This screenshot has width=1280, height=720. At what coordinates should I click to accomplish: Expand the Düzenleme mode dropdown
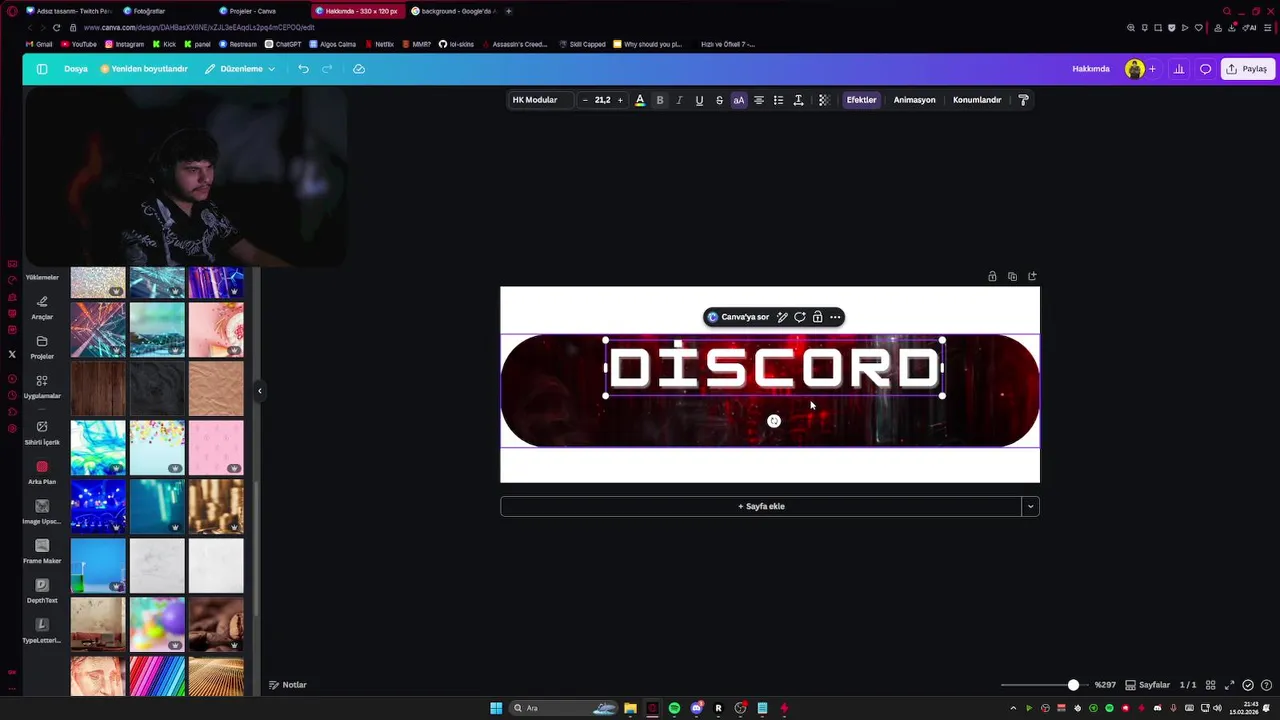(x=240, y=69)
